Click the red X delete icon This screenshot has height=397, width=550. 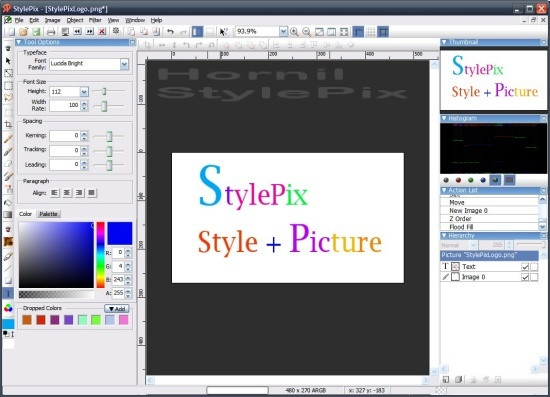[x=102, y=32]
